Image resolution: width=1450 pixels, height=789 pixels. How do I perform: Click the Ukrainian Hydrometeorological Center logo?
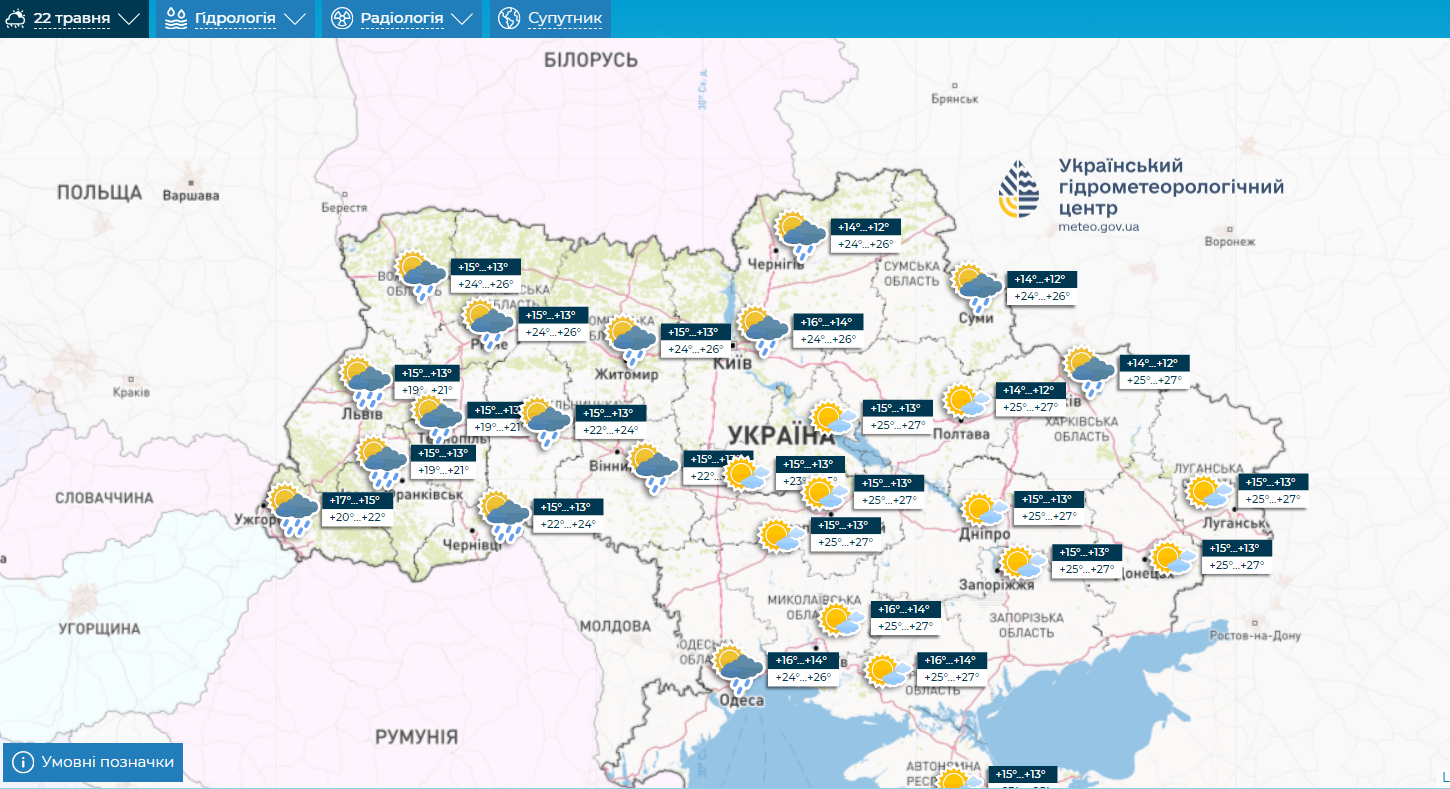coord(1017,188)
